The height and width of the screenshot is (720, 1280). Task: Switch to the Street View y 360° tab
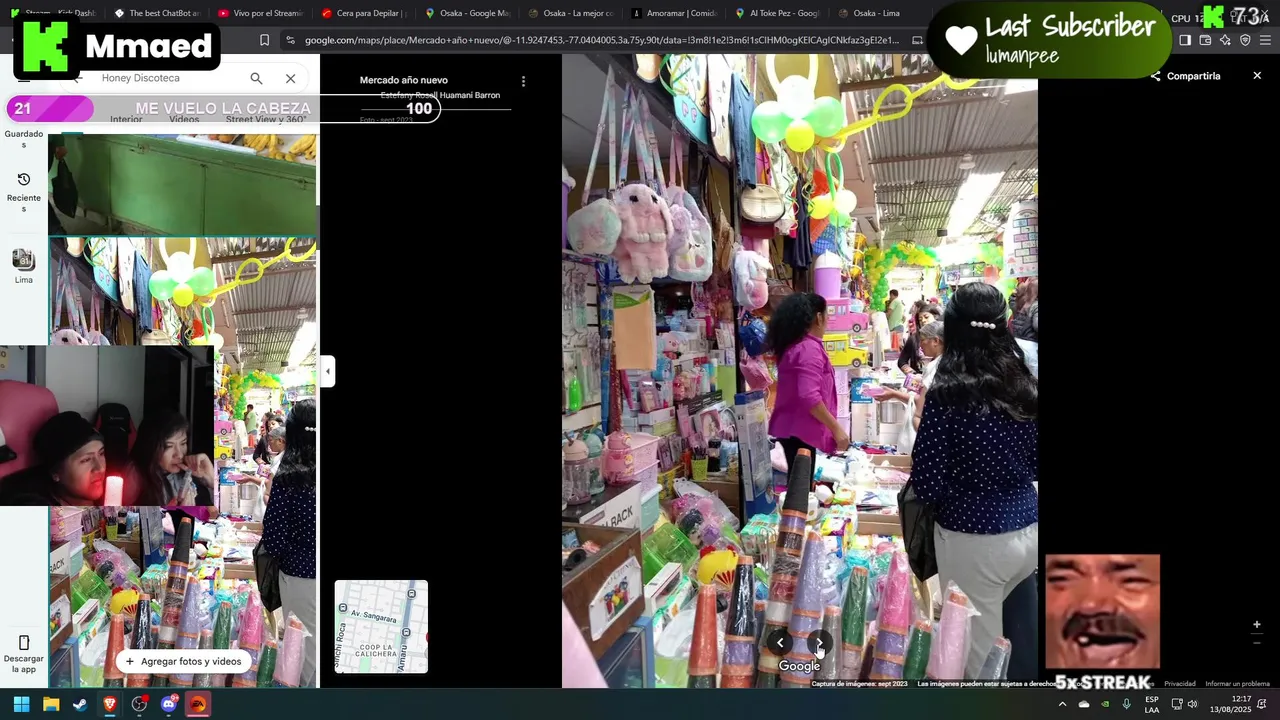(266, 119)
